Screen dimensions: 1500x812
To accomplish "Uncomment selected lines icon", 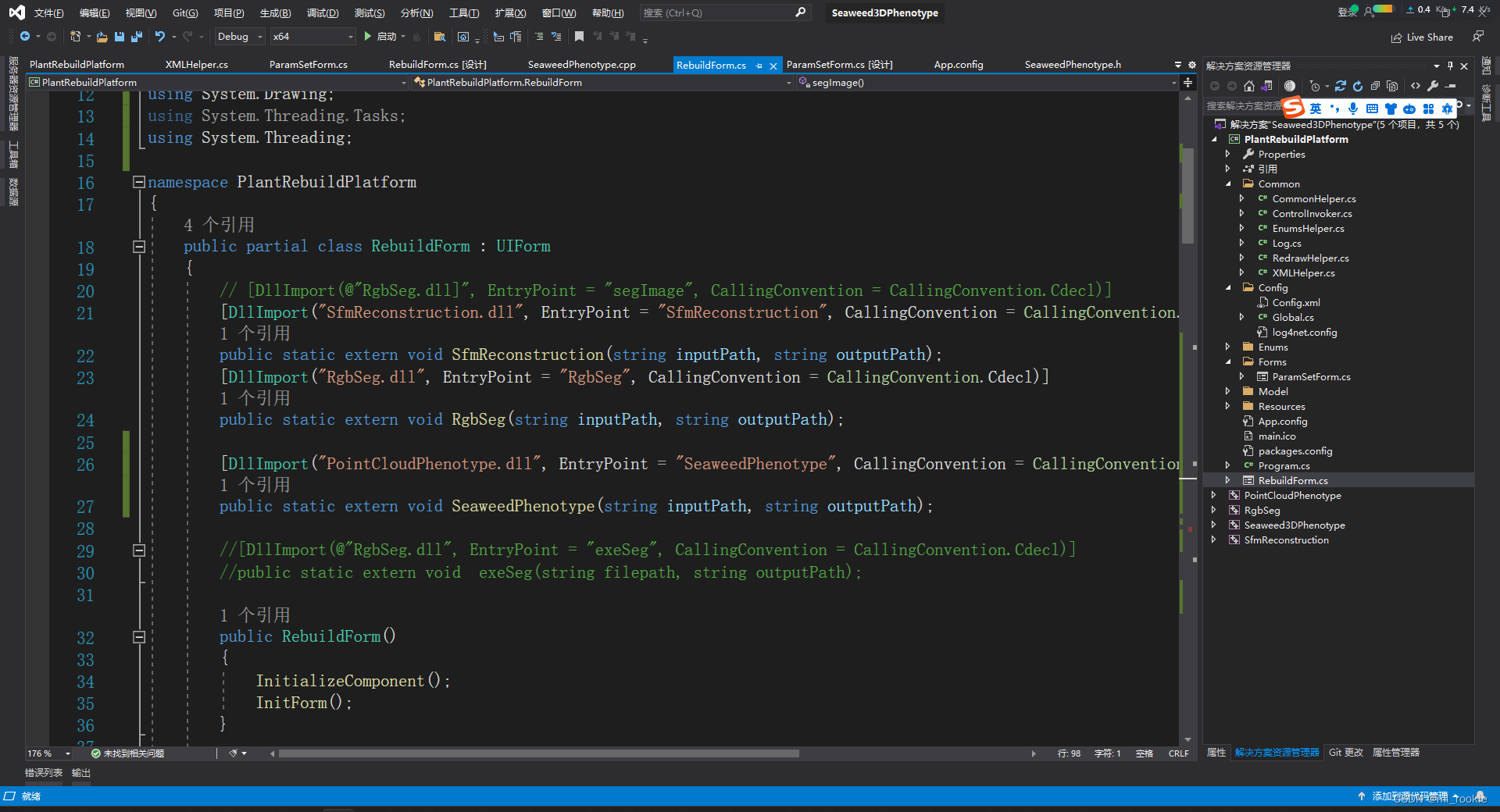I will click(x=556, y=37).
